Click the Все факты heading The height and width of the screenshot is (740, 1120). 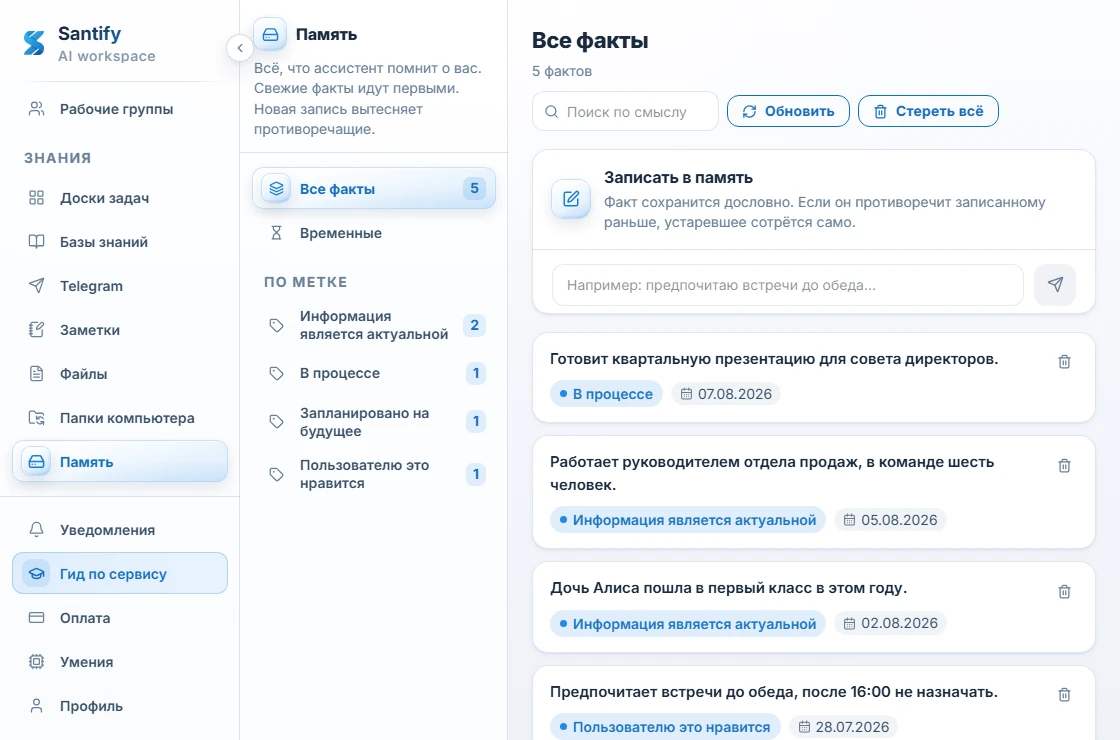tap(590, 41)
